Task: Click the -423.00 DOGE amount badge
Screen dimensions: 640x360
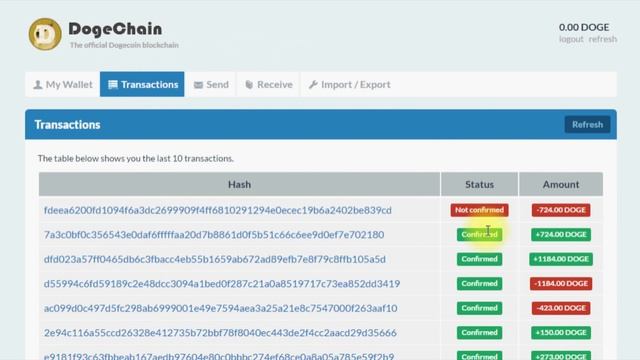Action: click(x=561, y=308)
